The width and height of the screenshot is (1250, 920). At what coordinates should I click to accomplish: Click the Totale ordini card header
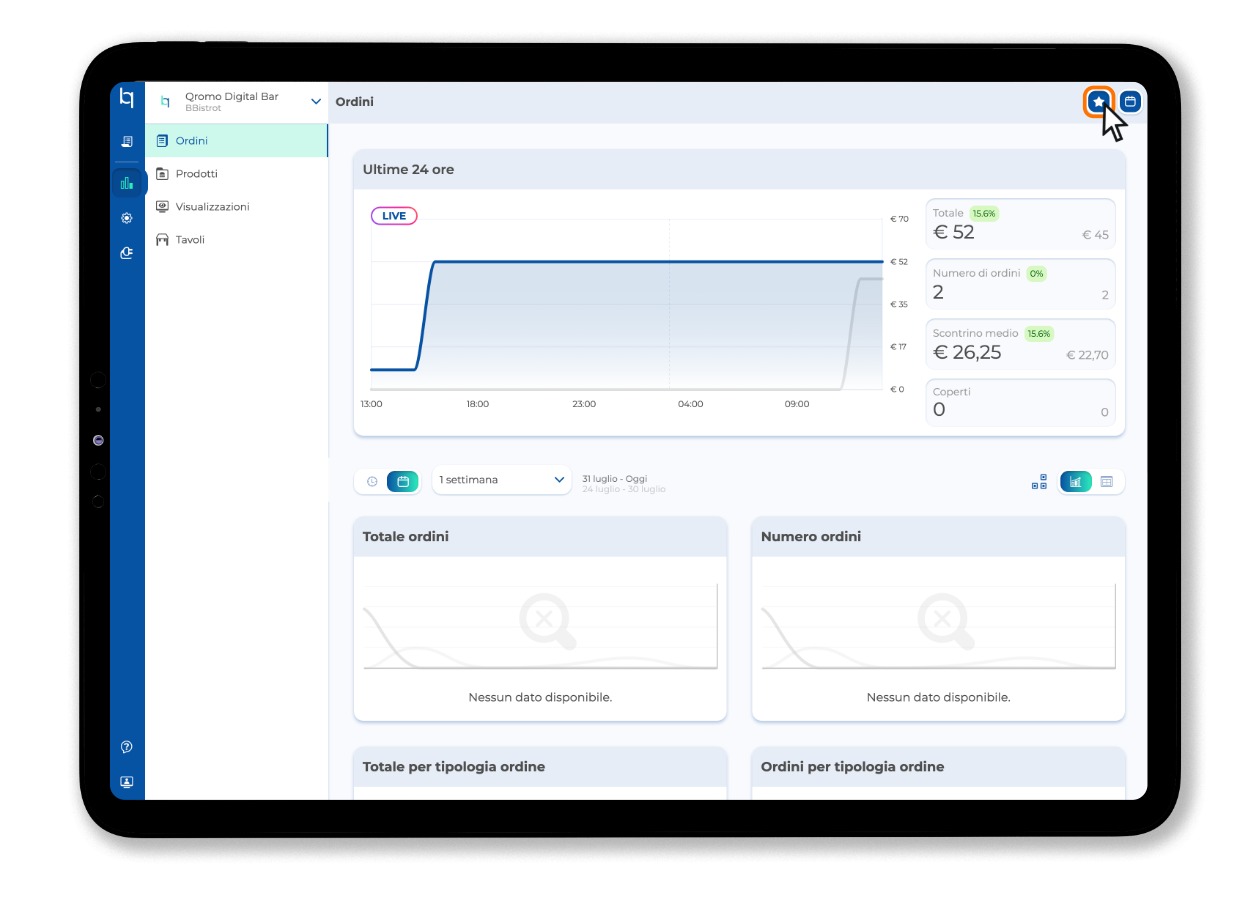pos(540,537)
